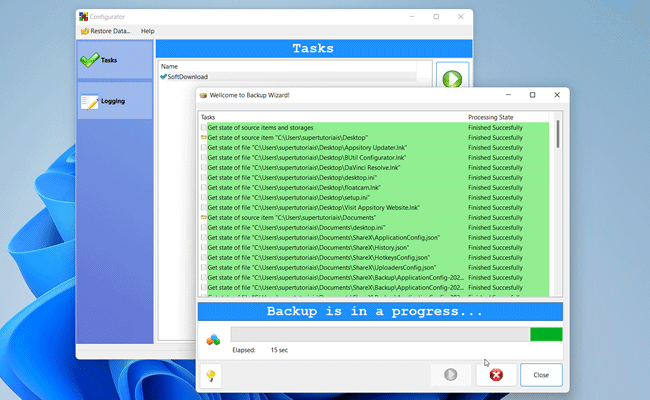Click folder icon of Documents source item row
Image resolution: width=650 pixels, height=400 pixels.
pos(204,218)
